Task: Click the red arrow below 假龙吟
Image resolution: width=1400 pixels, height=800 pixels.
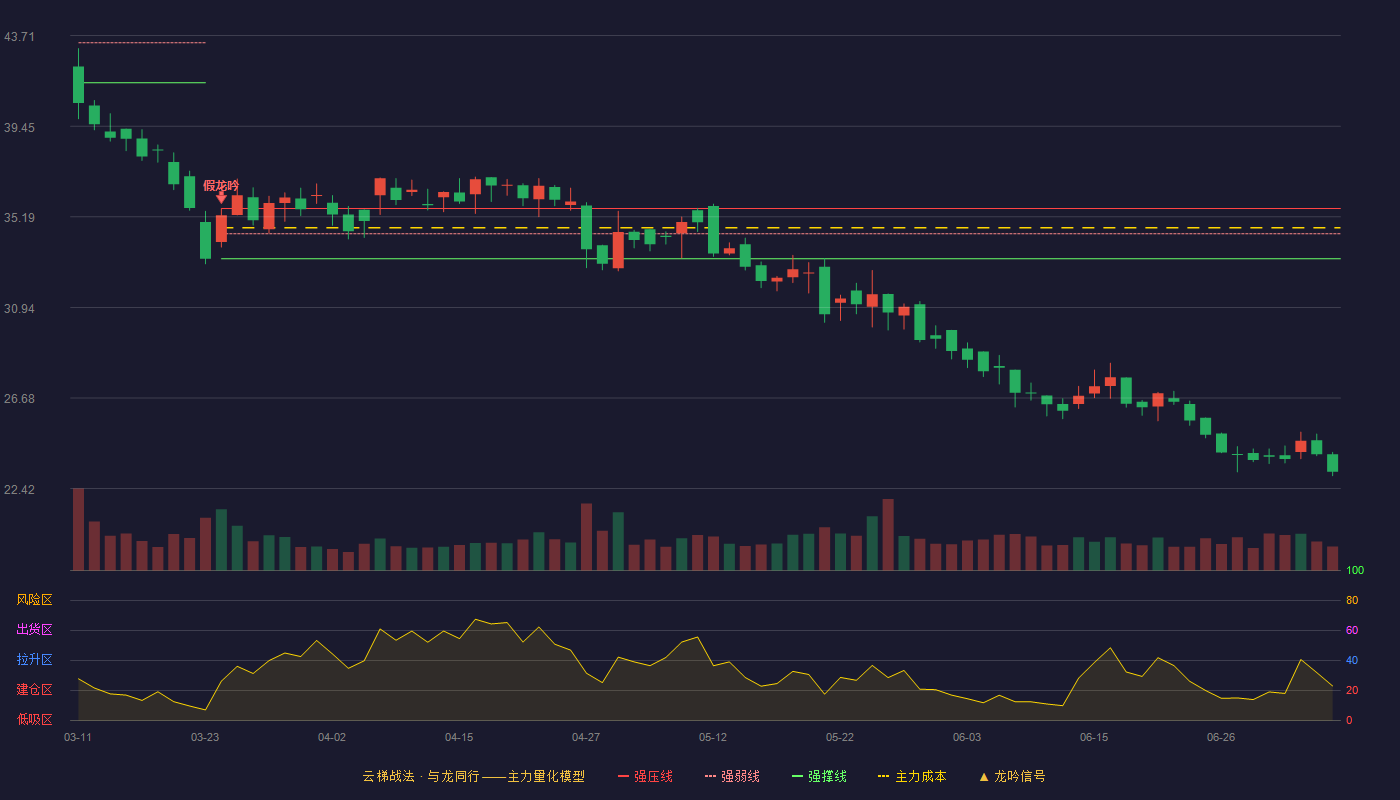Action: tap(221, 198)
